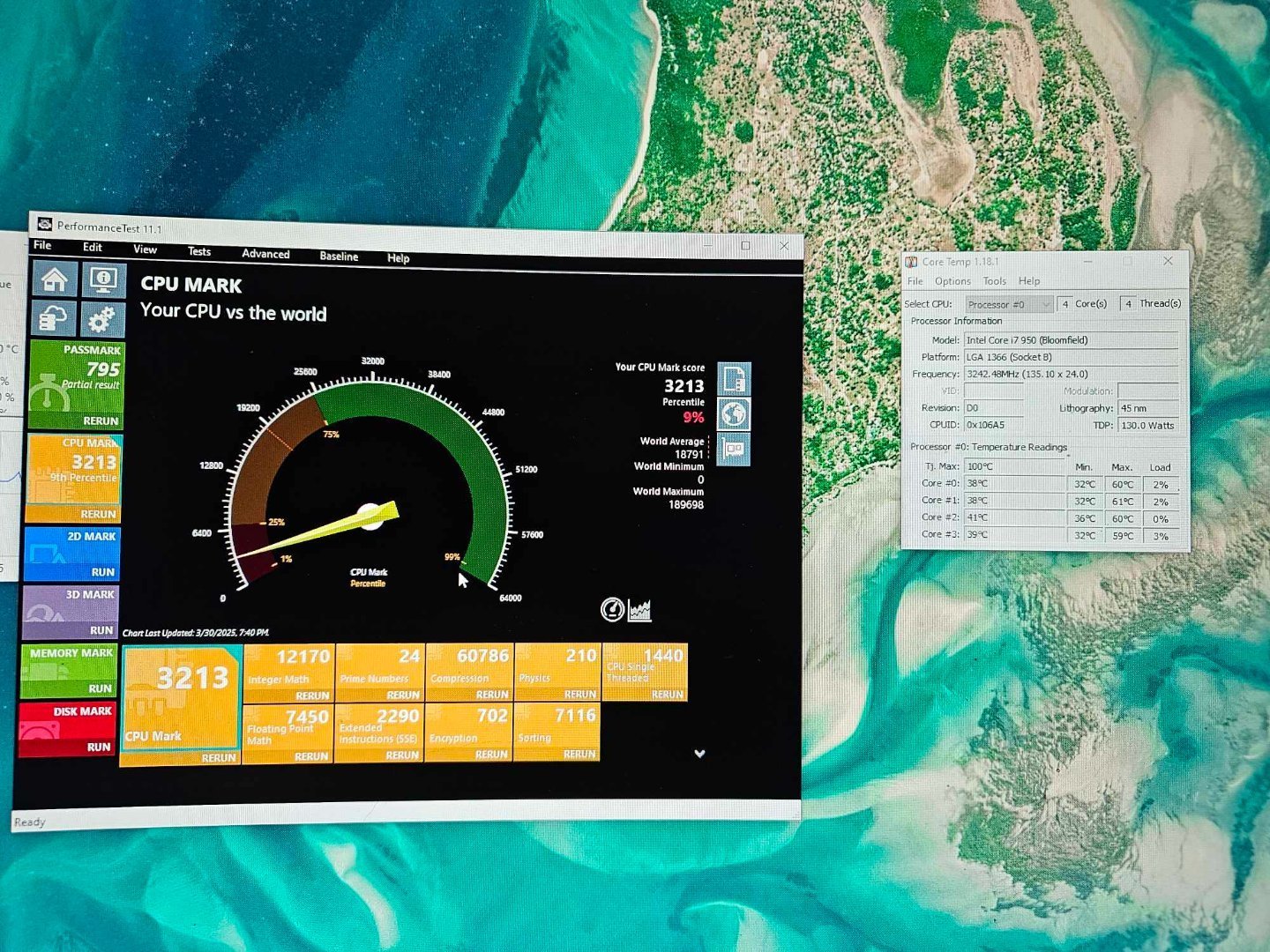Run the 2D Mark test
Image resolution: width=1270 pixels, height=952 pixels.
(102, 572)
